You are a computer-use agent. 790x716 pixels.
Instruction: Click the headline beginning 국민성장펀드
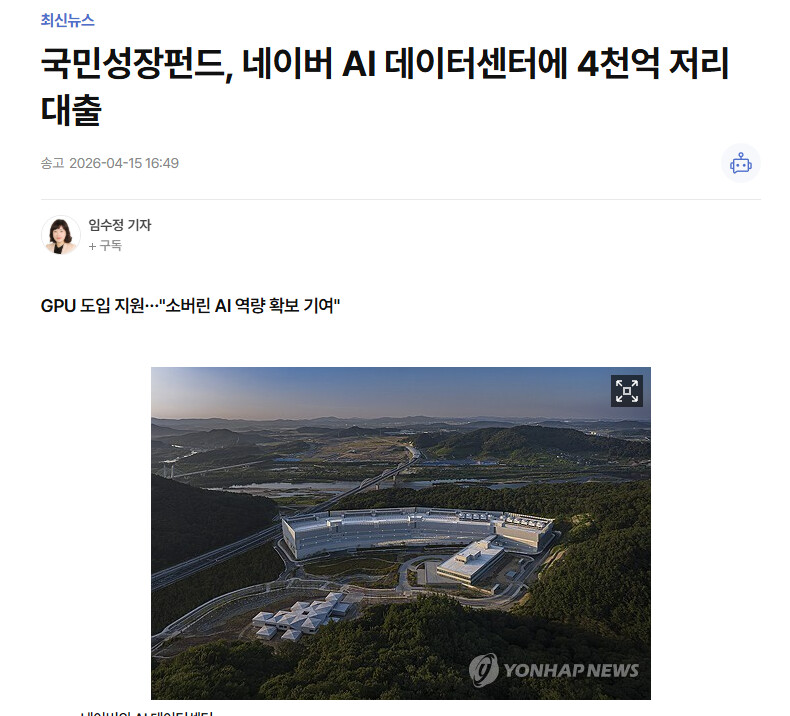385,86
